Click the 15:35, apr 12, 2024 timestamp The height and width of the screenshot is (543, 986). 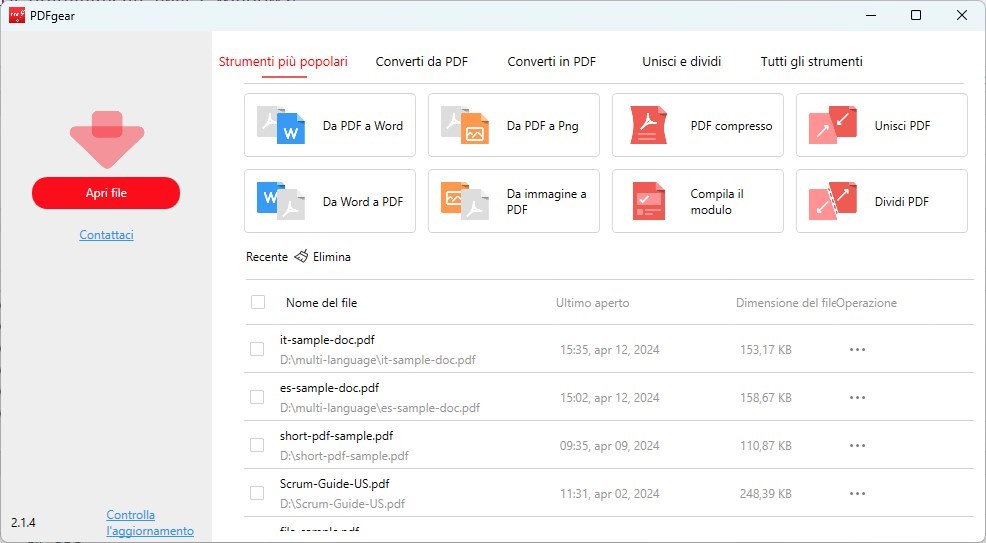[609, 349]
